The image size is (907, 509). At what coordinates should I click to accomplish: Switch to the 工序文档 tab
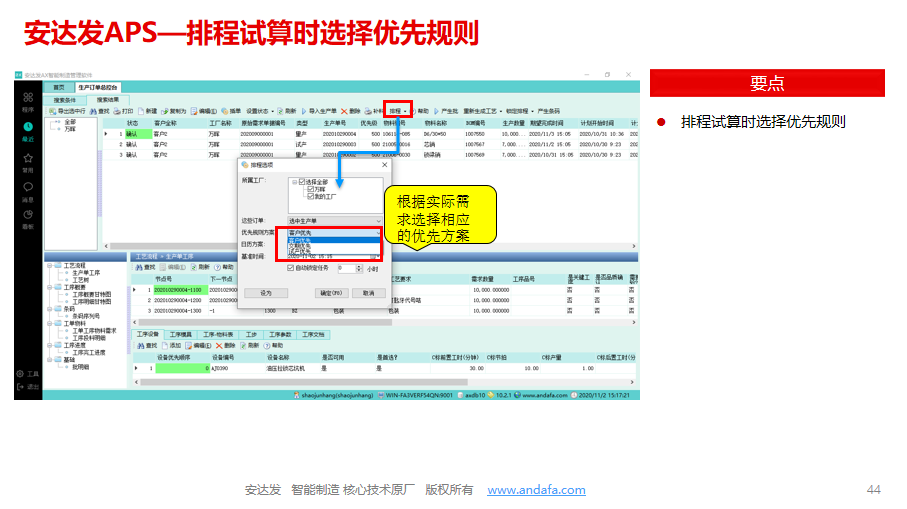[313, 335]
